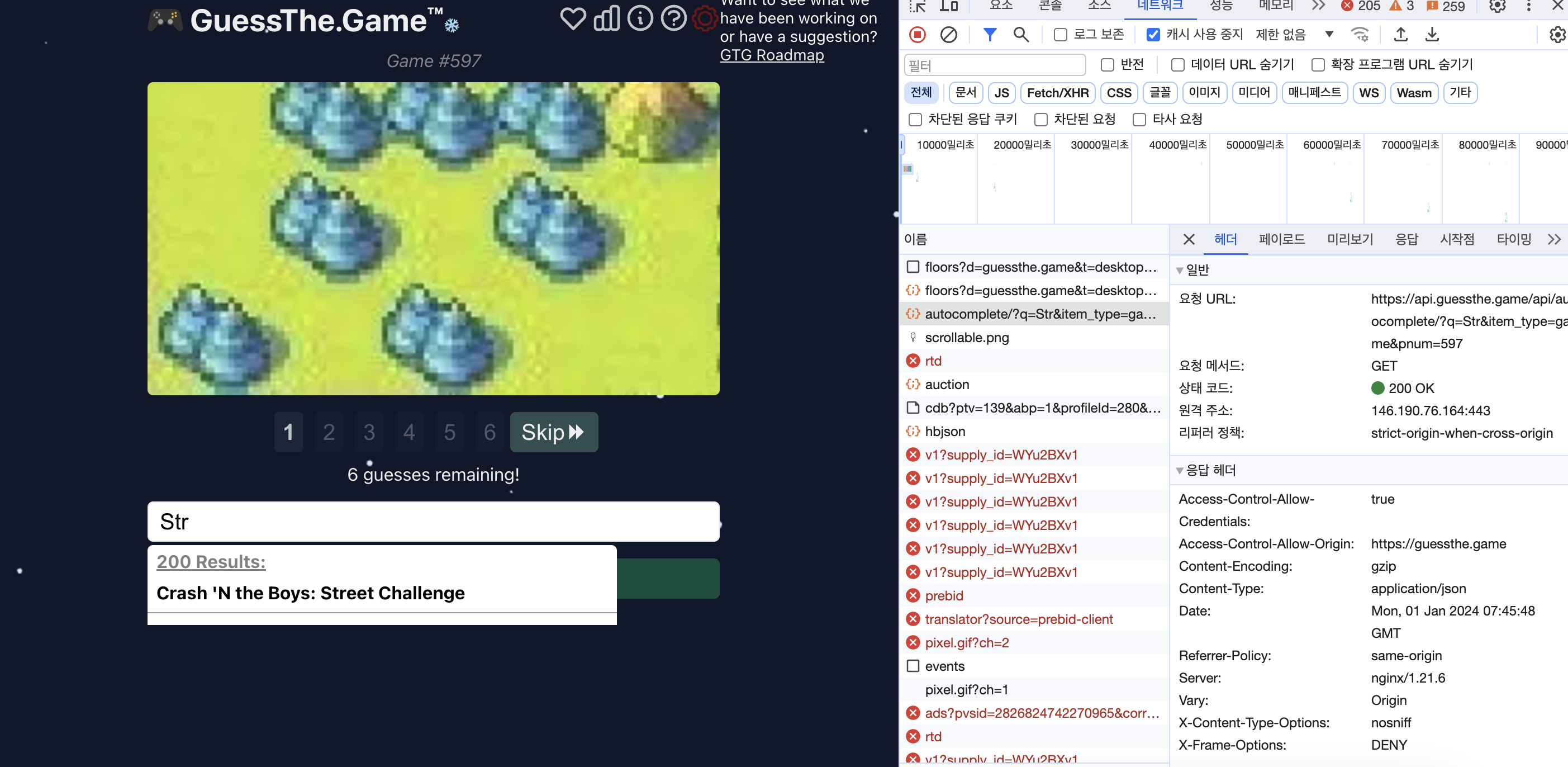1568x767 pixels.
Task: Select the Fetch/XHR filter type
Action: (1057, 93)
